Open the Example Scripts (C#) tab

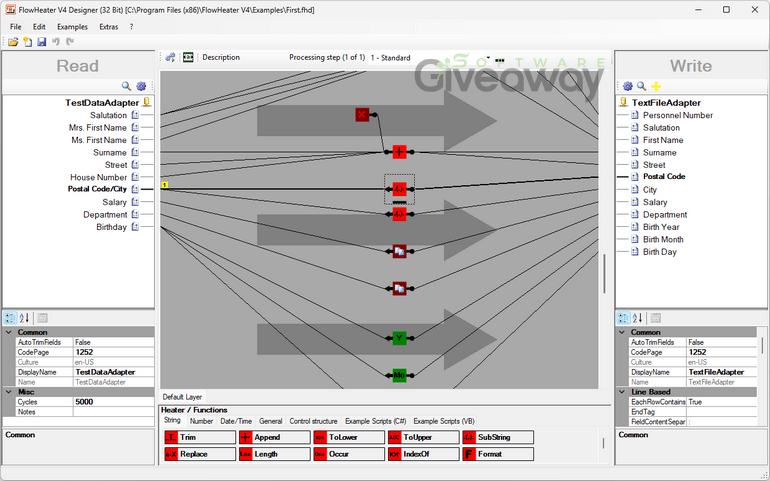pyautogui.click(x=376, y=421)
